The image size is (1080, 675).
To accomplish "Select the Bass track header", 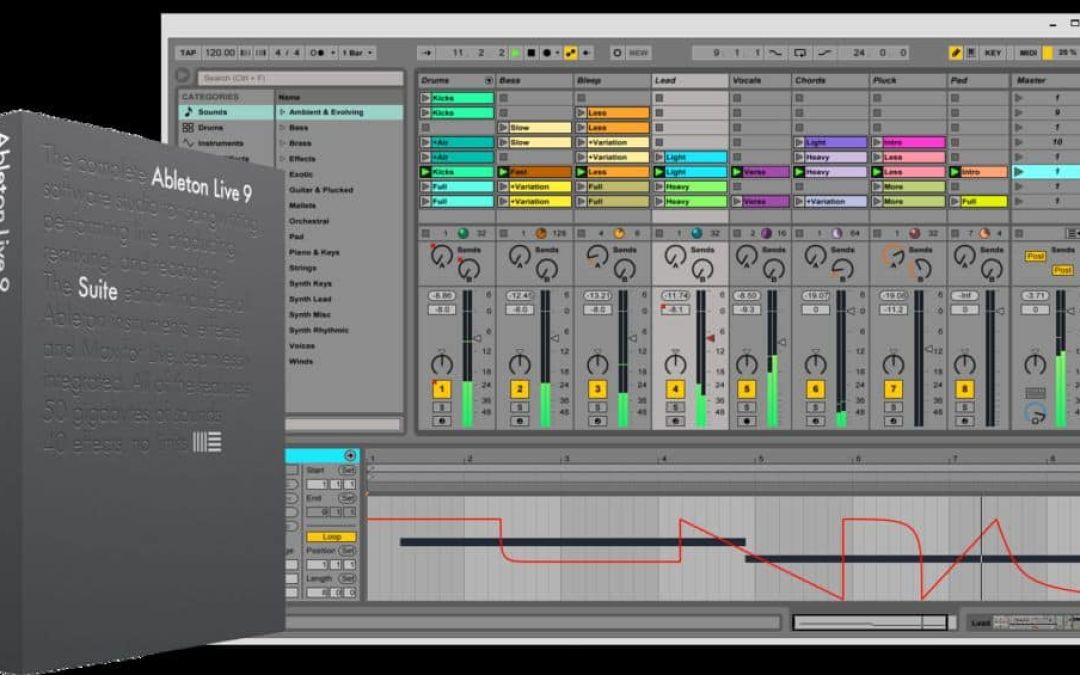I will click(534, 81).
